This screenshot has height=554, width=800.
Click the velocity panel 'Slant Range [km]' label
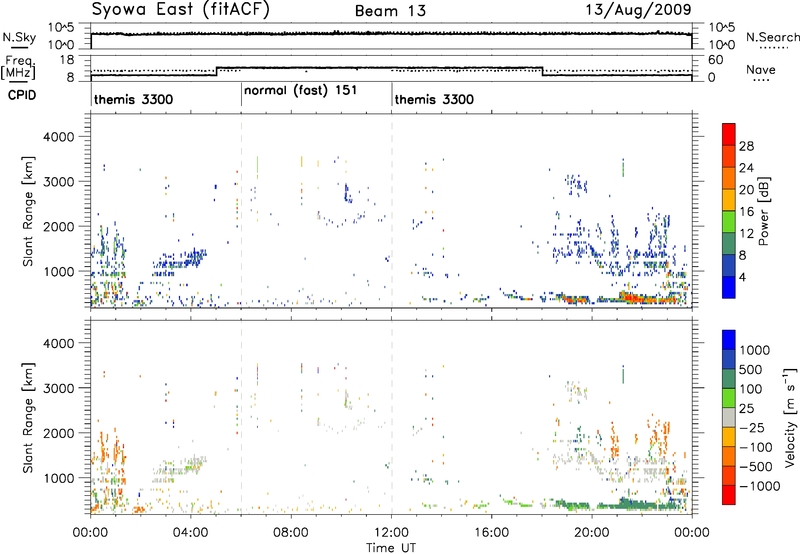pos(28,417)
